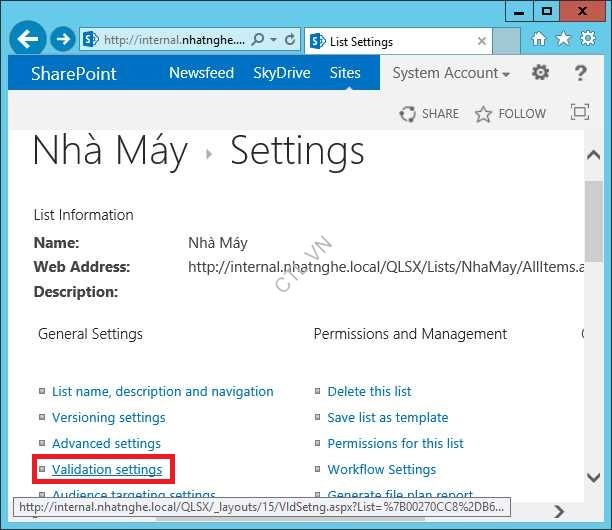612x530 pixels.
Task: Open the IE Home icon
Action: pyautogui.click(x=539, y=40)
